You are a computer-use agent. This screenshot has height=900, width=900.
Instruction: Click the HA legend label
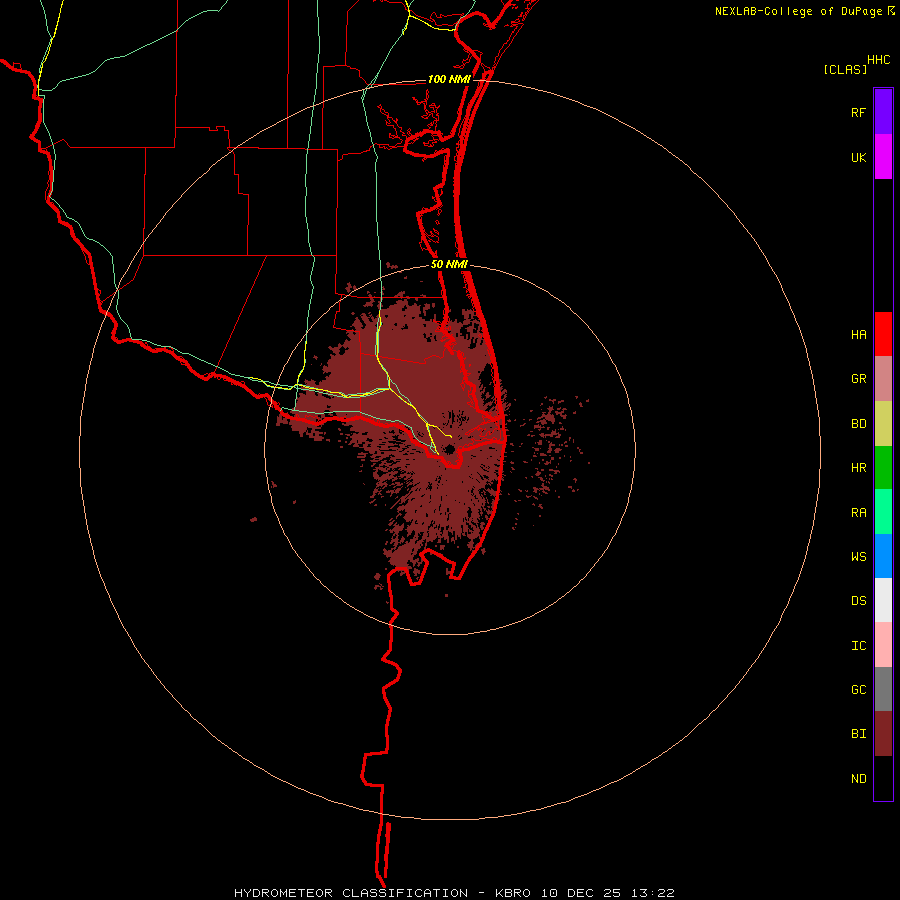click(x=858, y=335)
